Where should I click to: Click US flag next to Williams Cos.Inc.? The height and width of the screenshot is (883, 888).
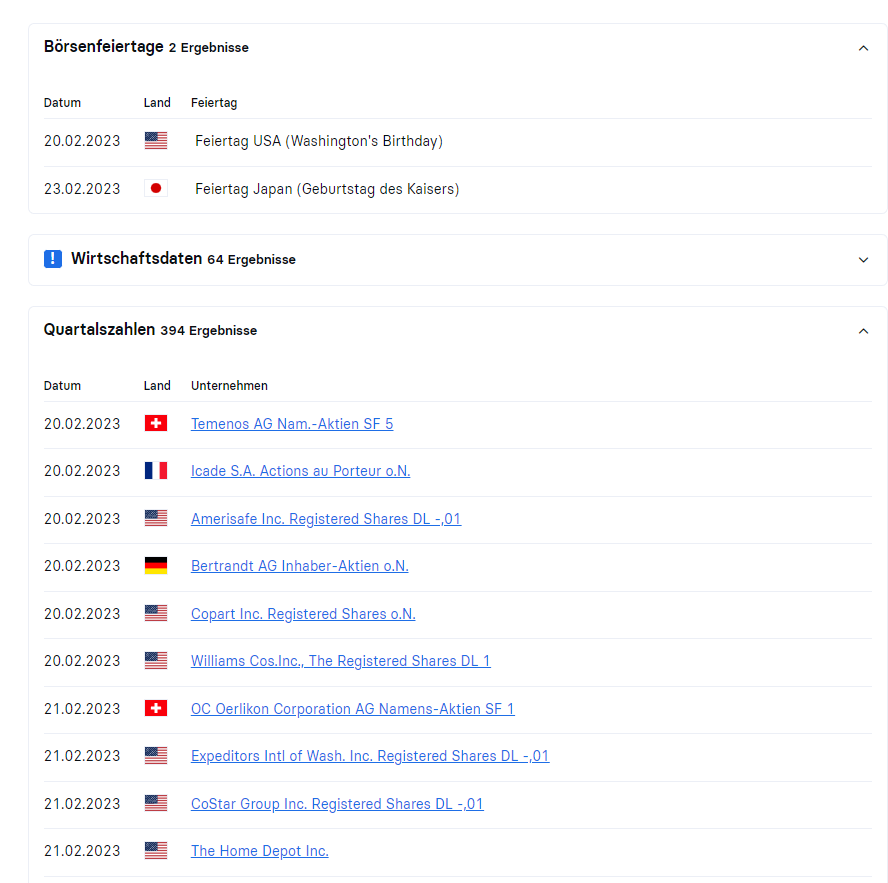coord(156,660)
